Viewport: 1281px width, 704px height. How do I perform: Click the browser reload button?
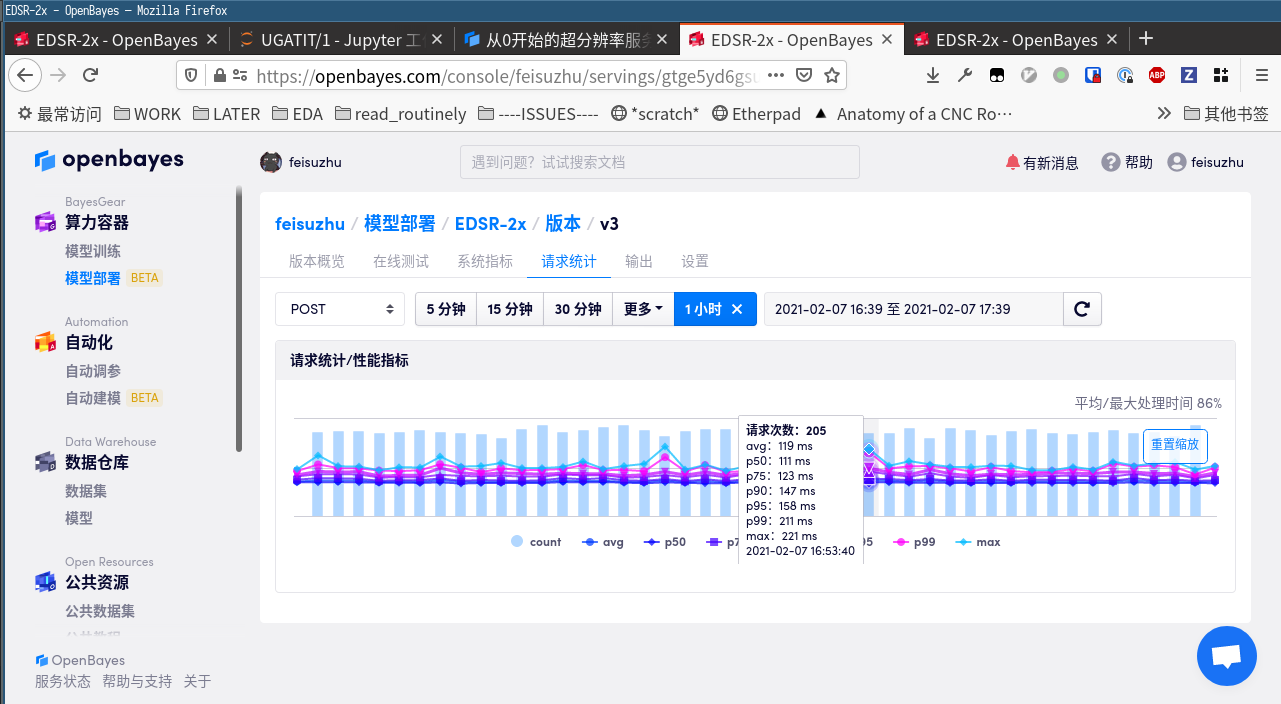(x=91, y=75)
